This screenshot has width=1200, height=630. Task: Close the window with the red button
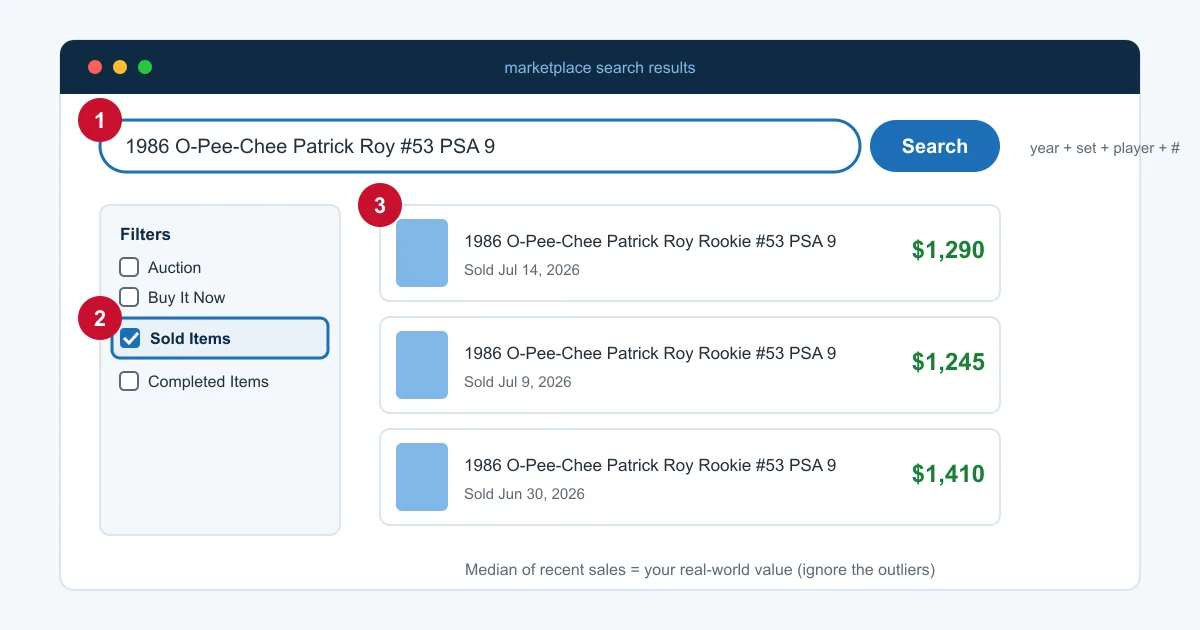tap(95, 67)
